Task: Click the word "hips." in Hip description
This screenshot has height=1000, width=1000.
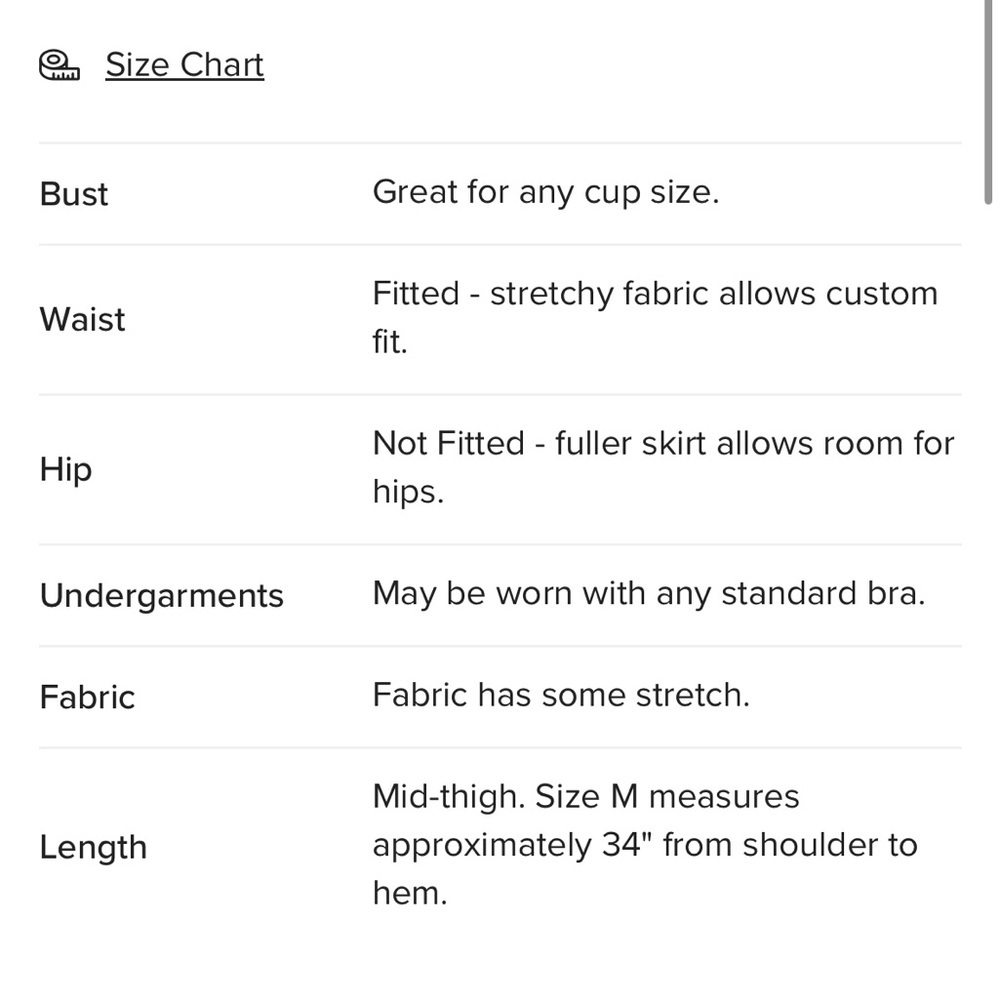Action: pyautogui.click(x=407, y=492)
